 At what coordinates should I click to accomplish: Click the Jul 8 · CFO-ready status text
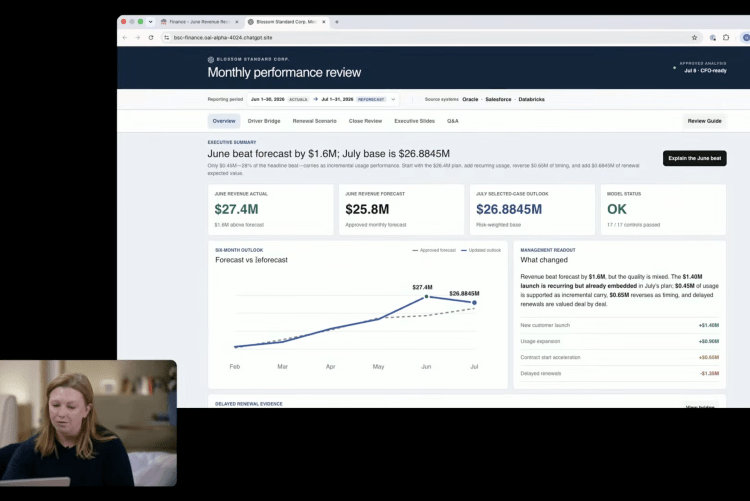point(705,71)
